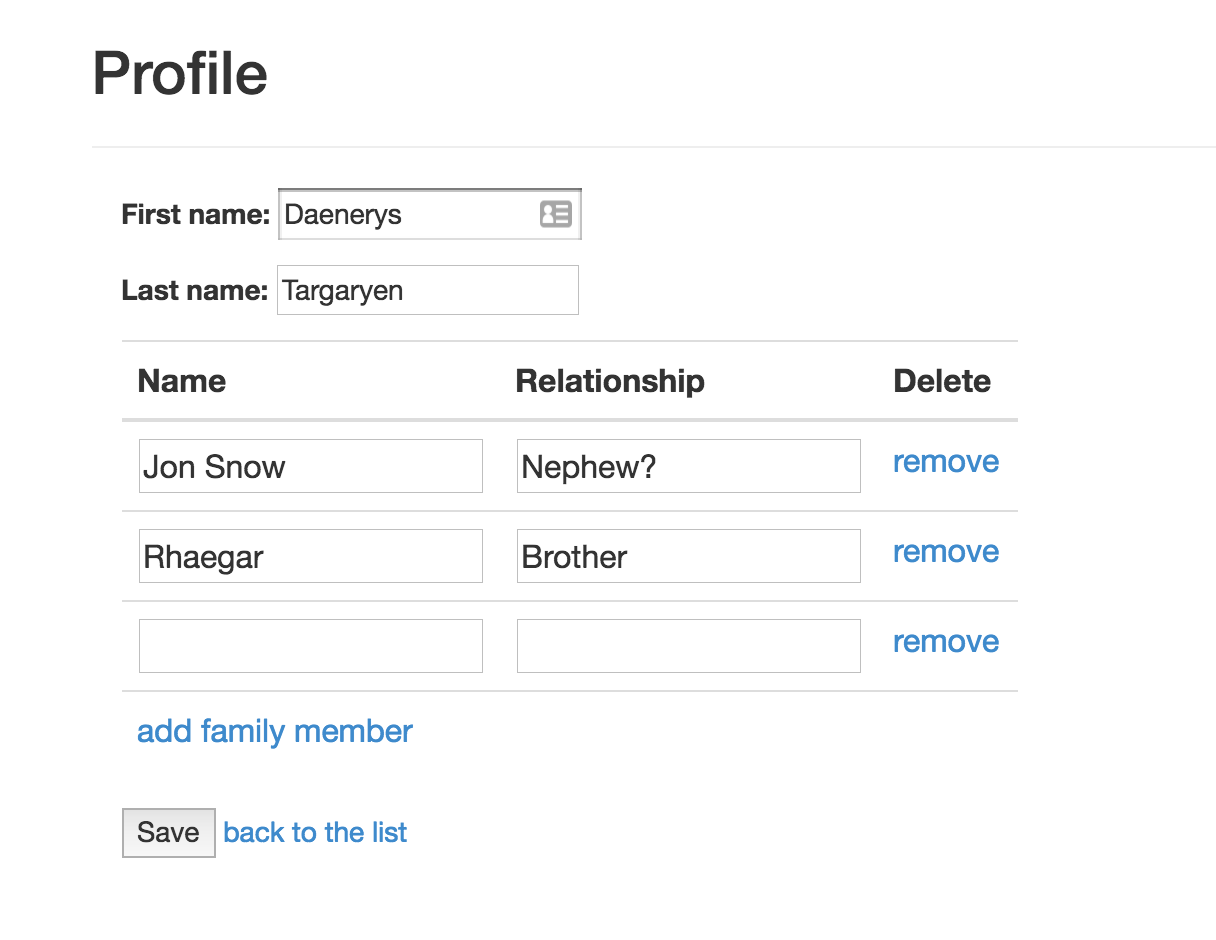Screen dimensions: 1216x940
Task: Click the empty name field in last row
Action: pos(310,646)
